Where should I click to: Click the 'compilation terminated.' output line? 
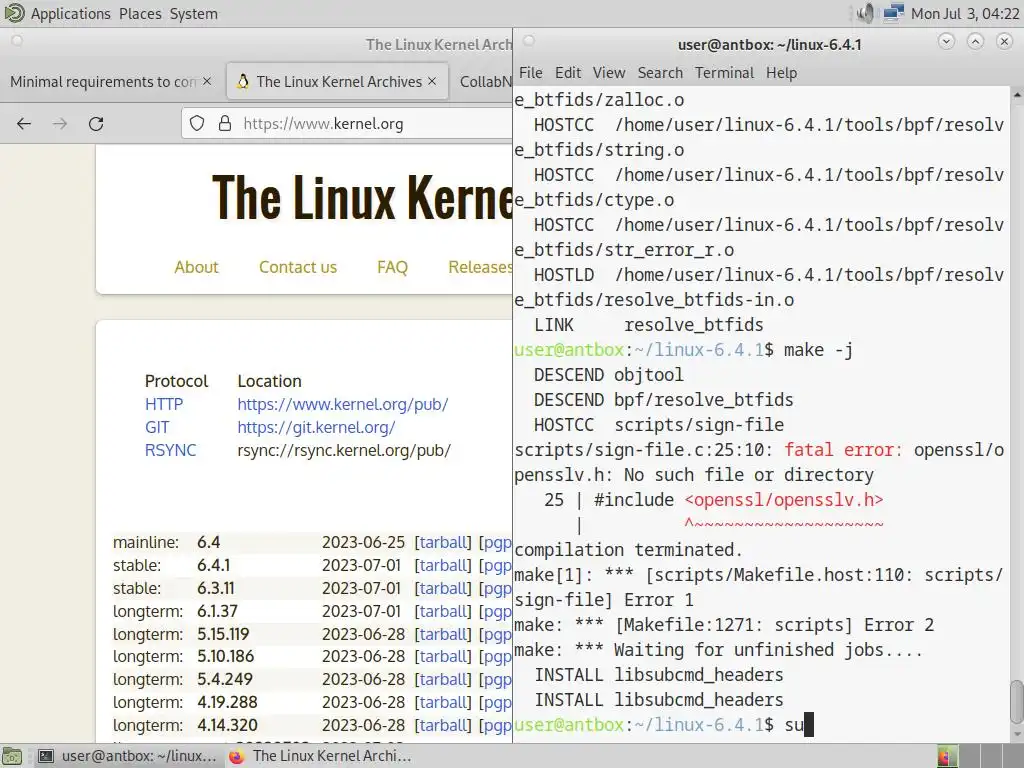click(628, 550)
